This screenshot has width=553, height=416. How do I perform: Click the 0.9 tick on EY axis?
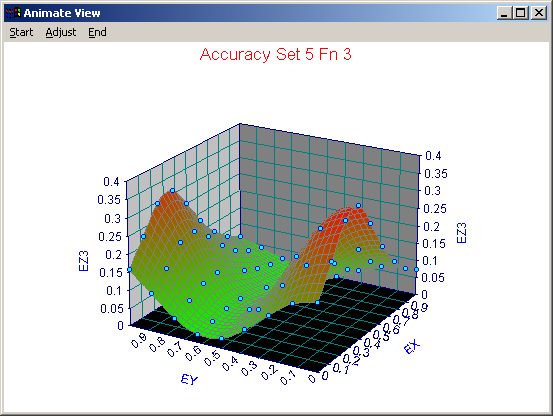(139, 341)
